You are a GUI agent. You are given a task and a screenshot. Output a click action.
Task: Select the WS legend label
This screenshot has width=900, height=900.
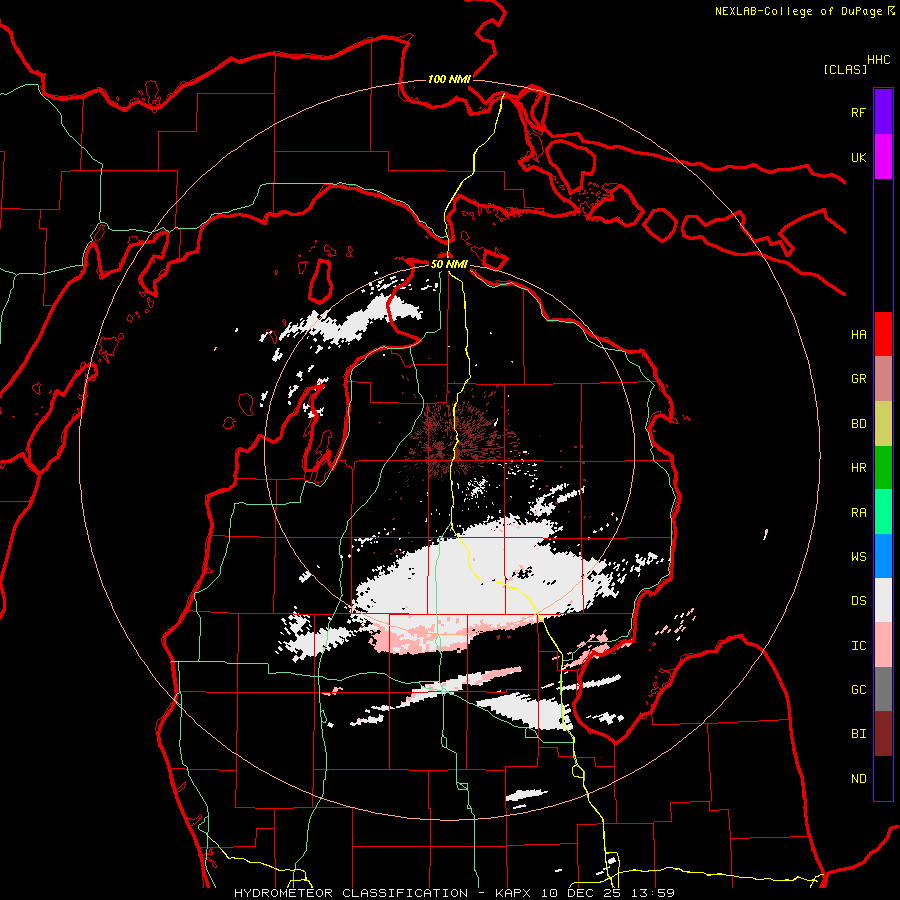(858, 557)
